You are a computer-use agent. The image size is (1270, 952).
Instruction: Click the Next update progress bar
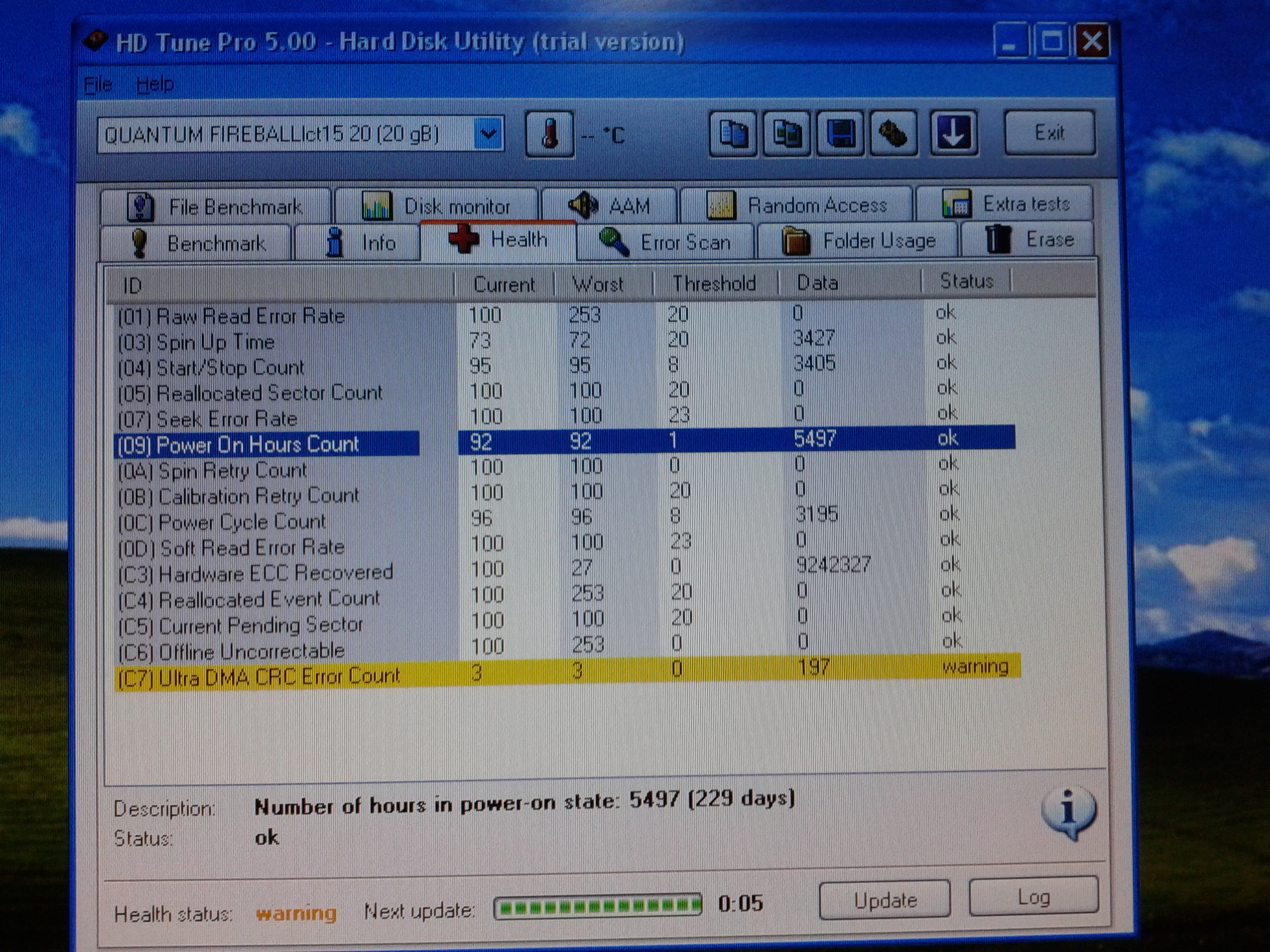click(x=598, y=907)
